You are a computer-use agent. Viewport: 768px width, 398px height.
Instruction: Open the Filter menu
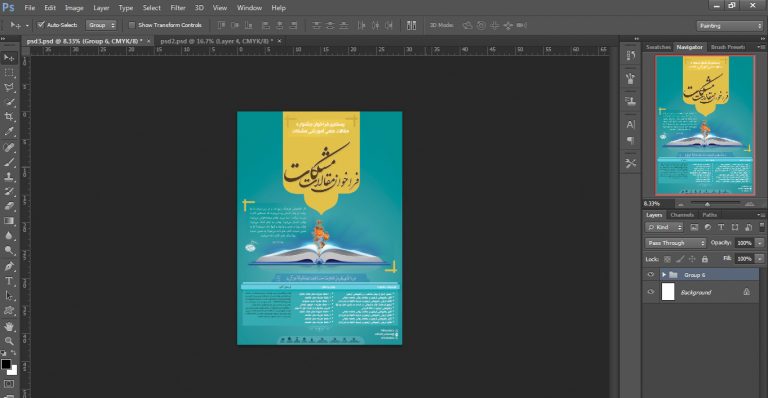click(x=178, y=8)
